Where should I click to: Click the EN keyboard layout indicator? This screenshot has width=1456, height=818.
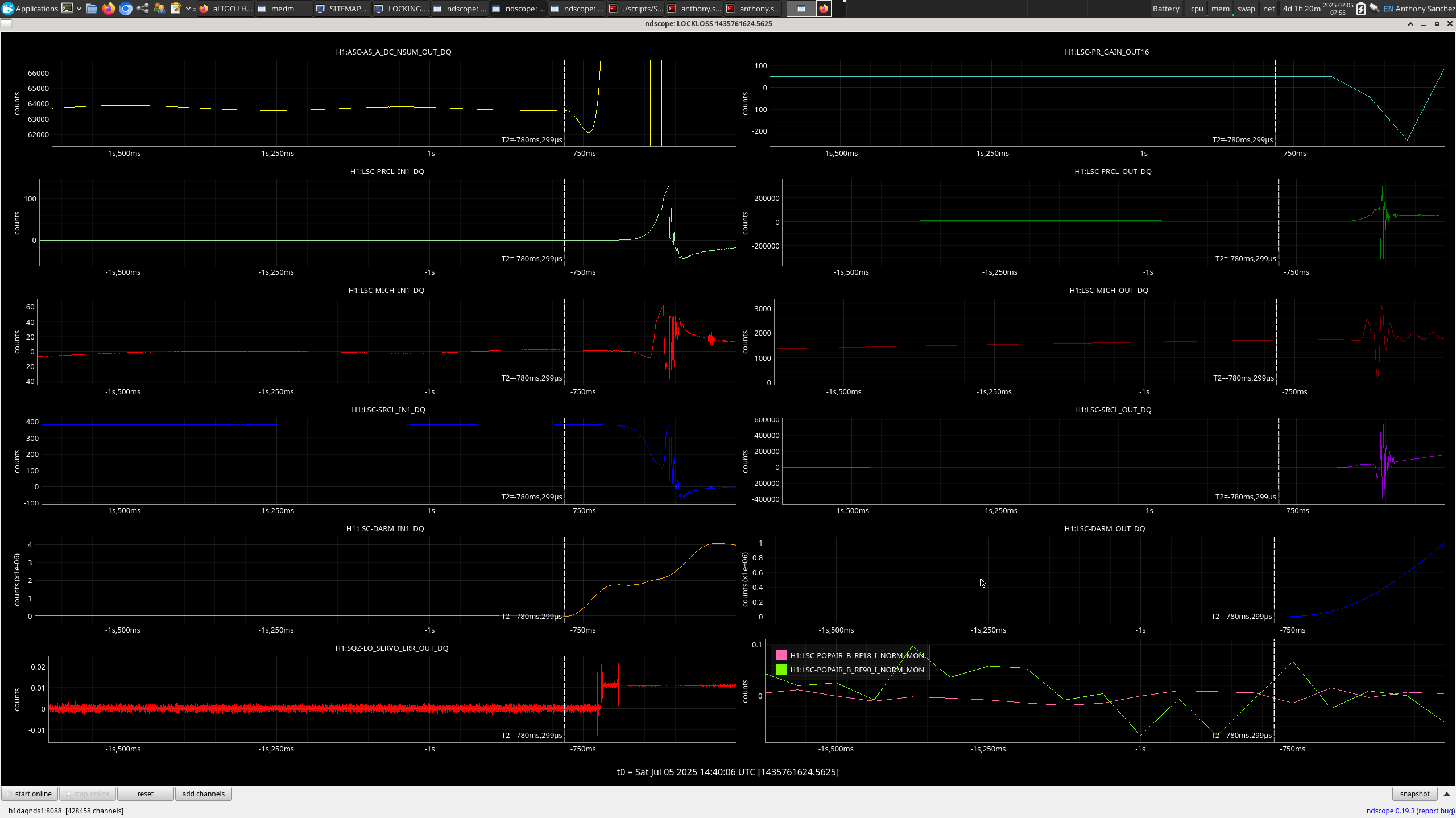1388,9
